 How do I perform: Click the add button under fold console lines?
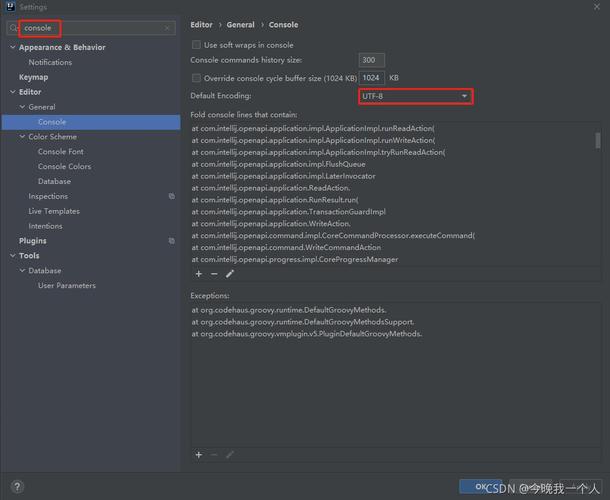(198, 273)
